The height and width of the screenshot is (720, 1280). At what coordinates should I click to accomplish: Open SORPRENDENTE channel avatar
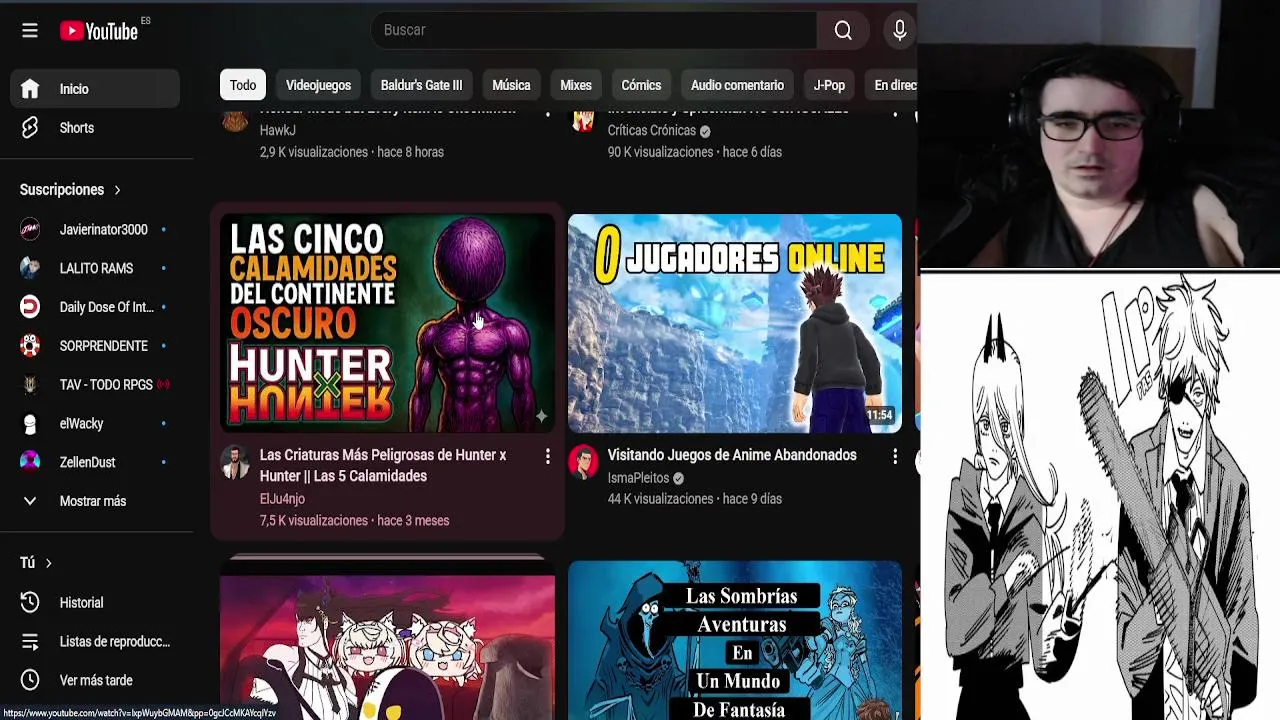pyautogui.click(x=30, y=346)
